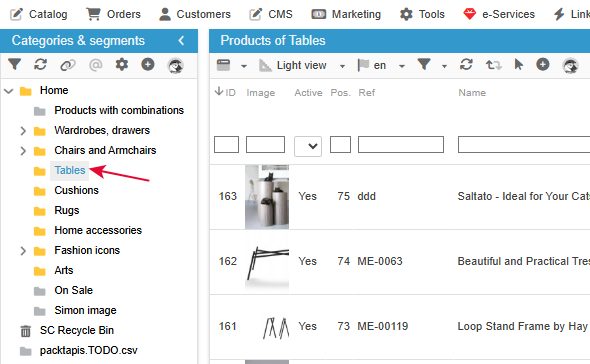Open the Marketing menu
Screen dimensions: 590x364
point(346,14)
